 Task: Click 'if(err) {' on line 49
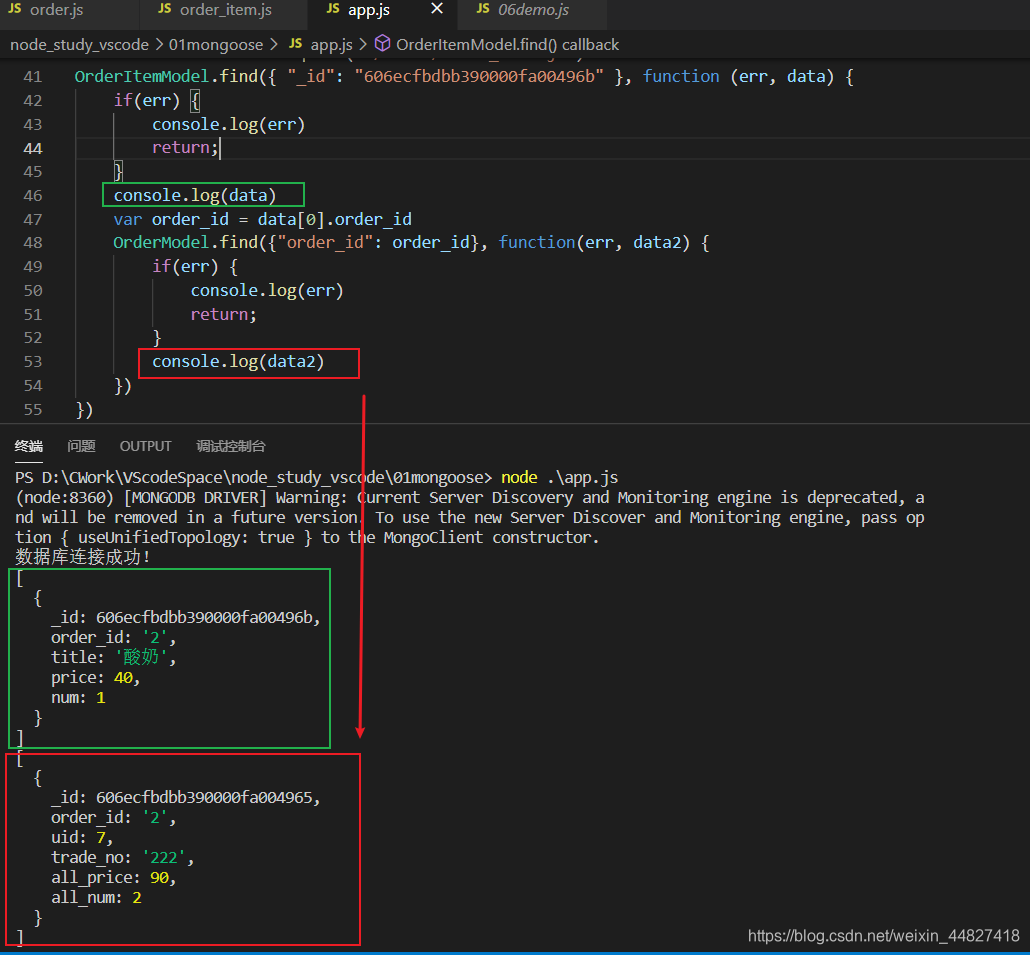(195, 267)
